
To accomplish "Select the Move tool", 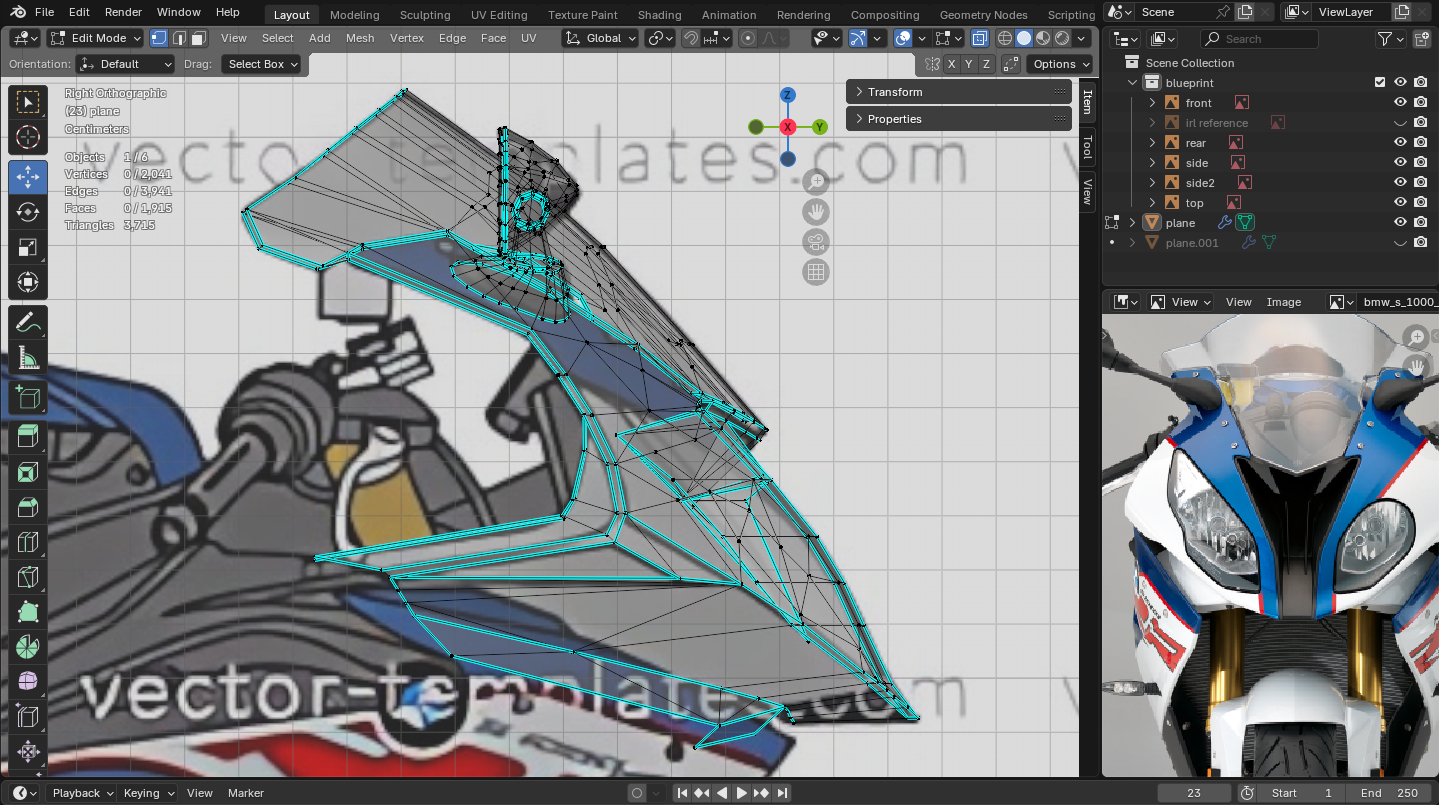I will (x=28, y=177).
